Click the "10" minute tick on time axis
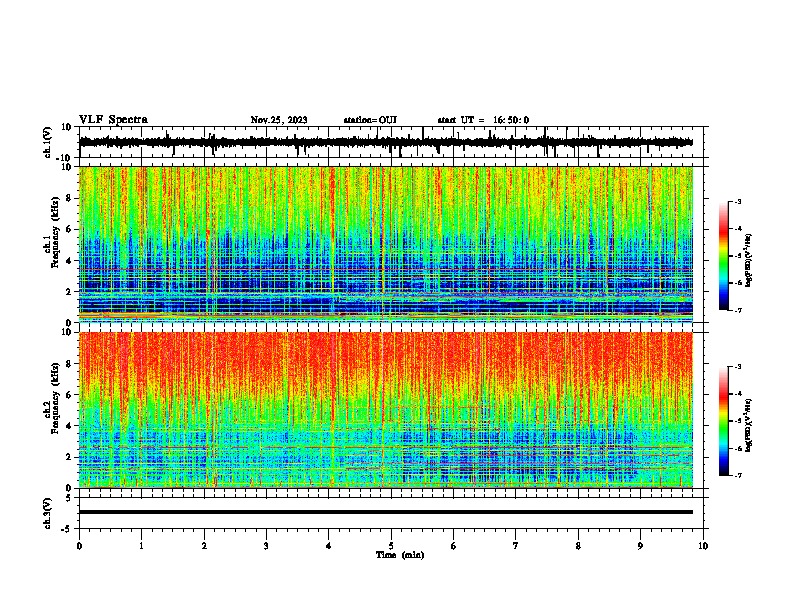Screen dimensions: 792x612 pos(703,546)
